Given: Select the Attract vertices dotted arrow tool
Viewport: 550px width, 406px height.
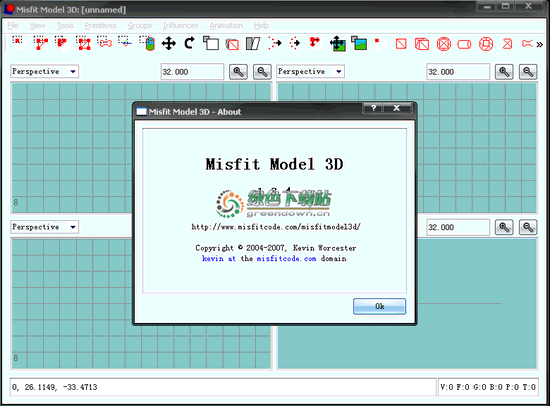Looking at the screenshot, I should tap(295, 43).
